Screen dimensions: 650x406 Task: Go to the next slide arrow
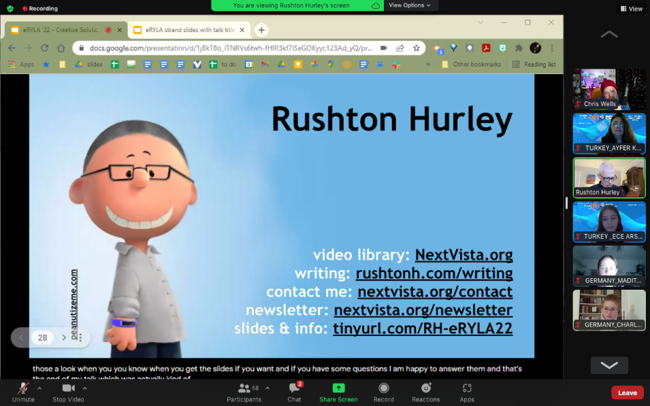tap(64, 338)
